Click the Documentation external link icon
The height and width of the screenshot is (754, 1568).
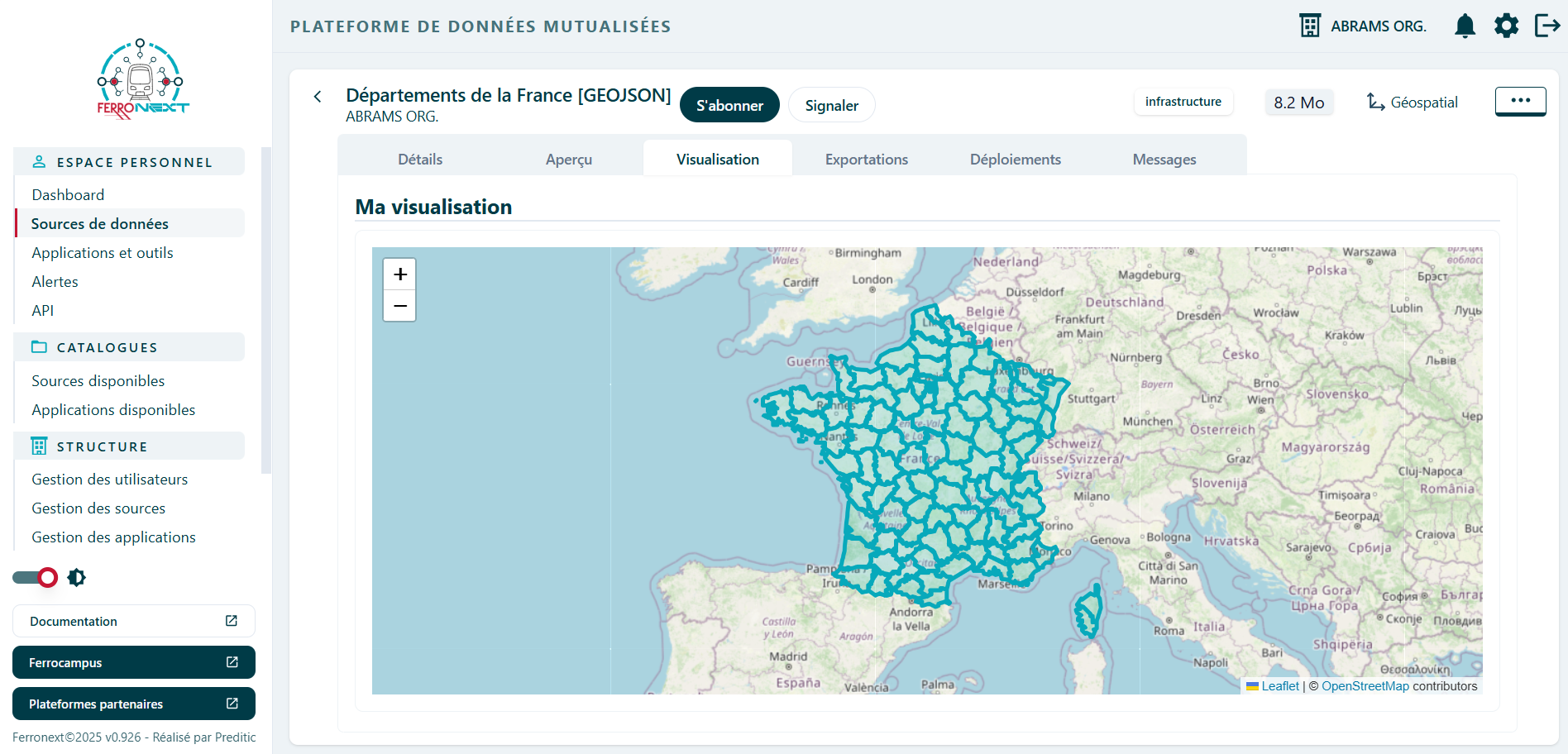232,621
